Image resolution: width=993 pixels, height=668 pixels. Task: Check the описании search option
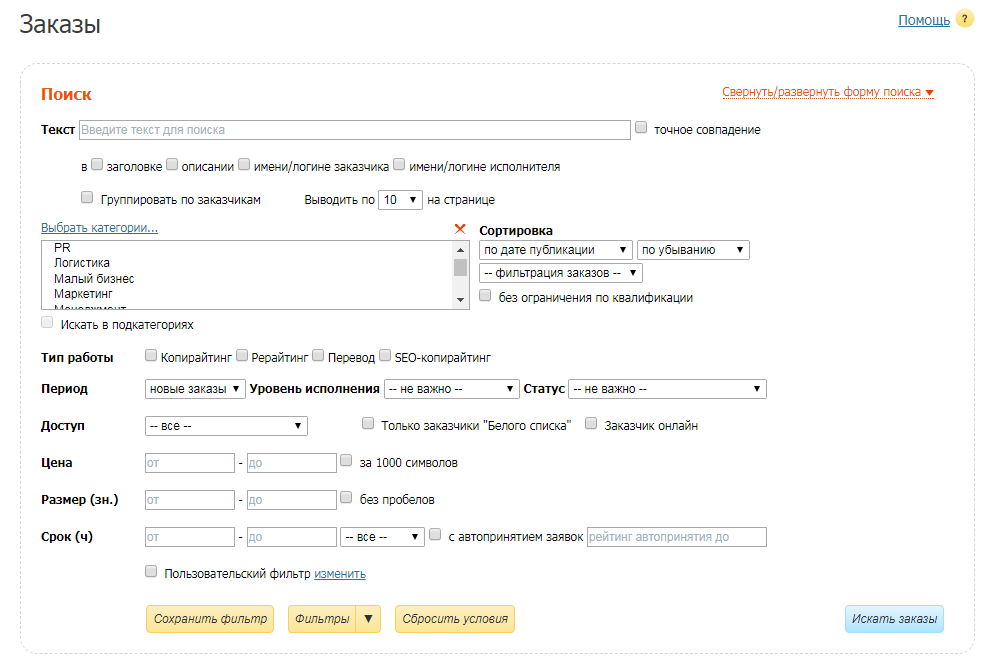[172, 165]
